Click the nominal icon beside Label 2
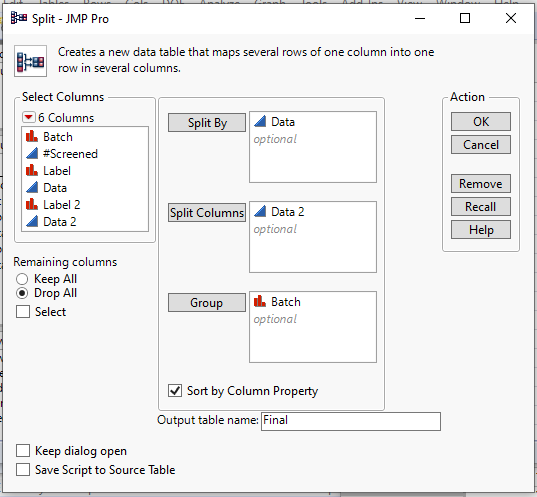Image resolution: width=537 pixels, height=497 pixels. 32,204
